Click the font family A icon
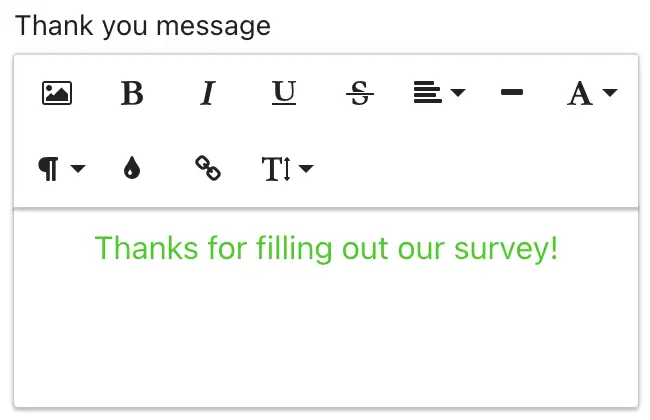 point(580,93)
